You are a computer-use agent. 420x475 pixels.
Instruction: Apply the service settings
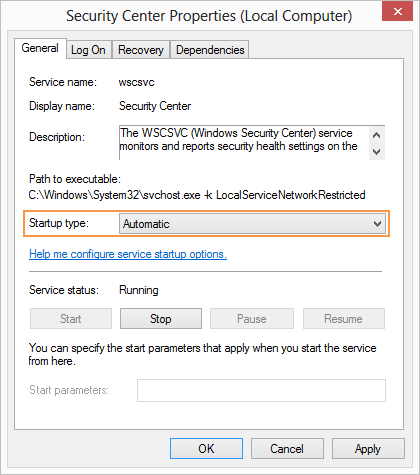368,449
